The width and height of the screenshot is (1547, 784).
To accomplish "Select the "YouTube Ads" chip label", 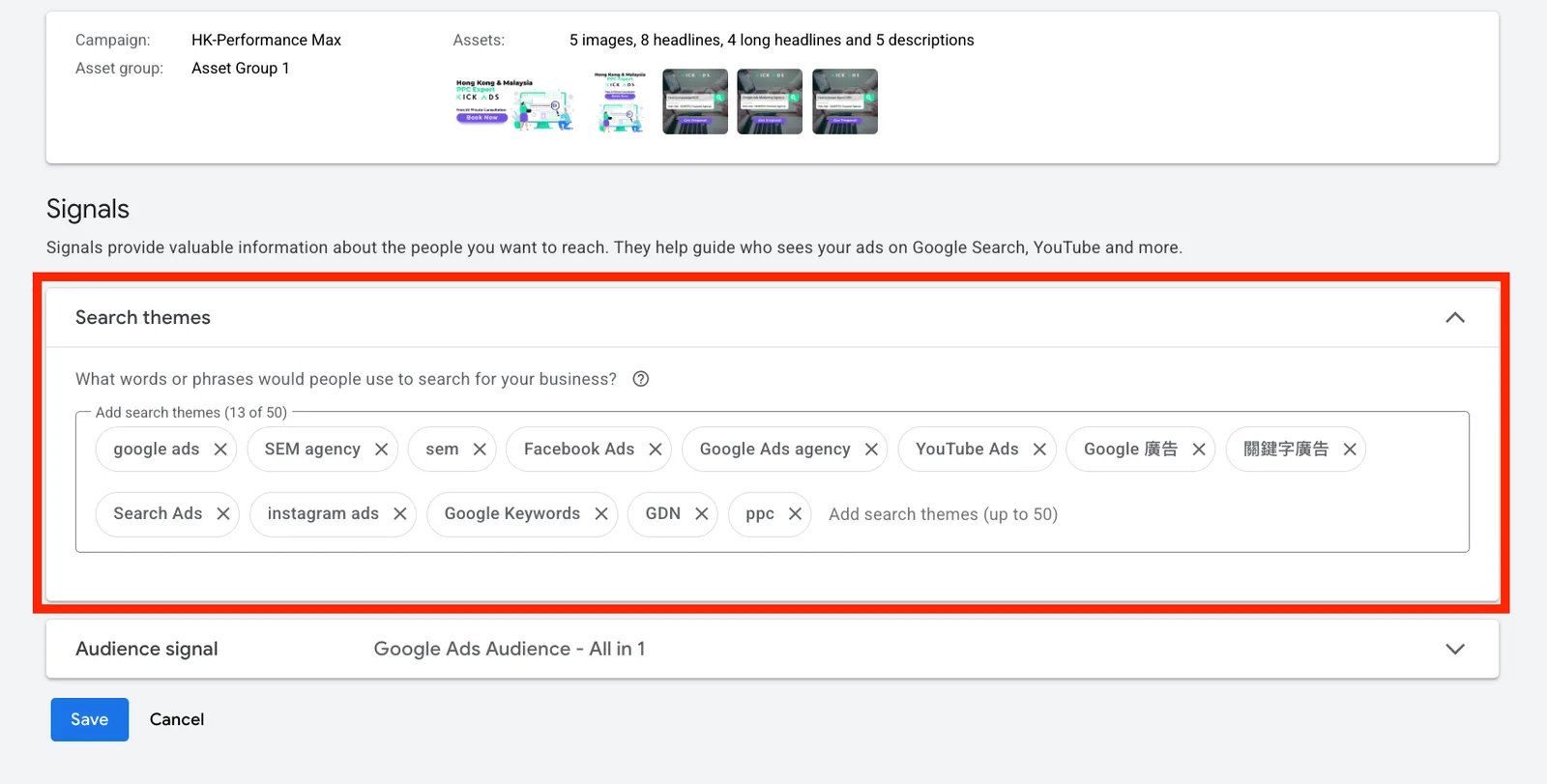I will tap(967, 450).
